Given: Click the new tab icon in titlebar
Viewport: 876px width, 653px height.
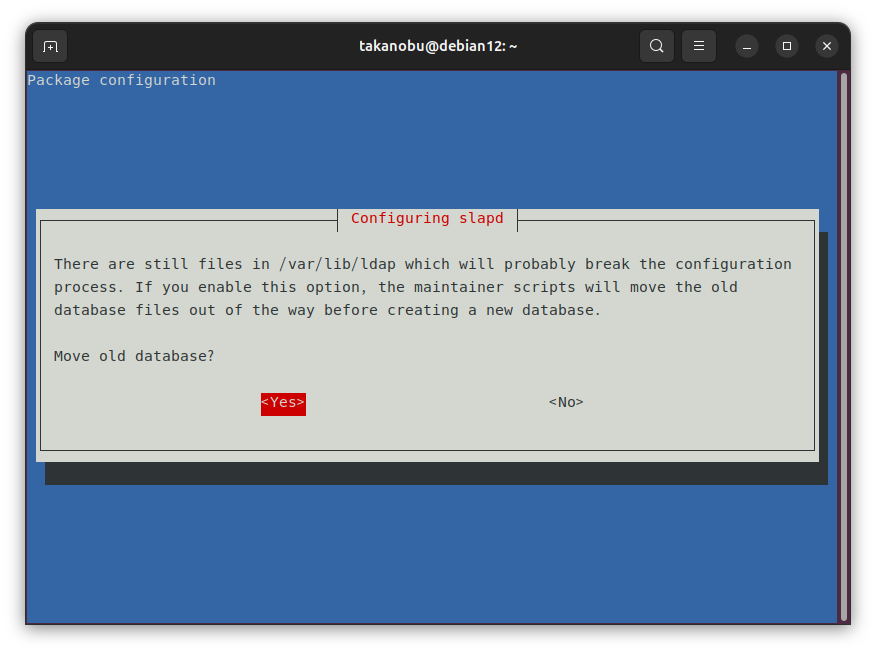Looking at the screenshot, I should [x=50, y=46].
